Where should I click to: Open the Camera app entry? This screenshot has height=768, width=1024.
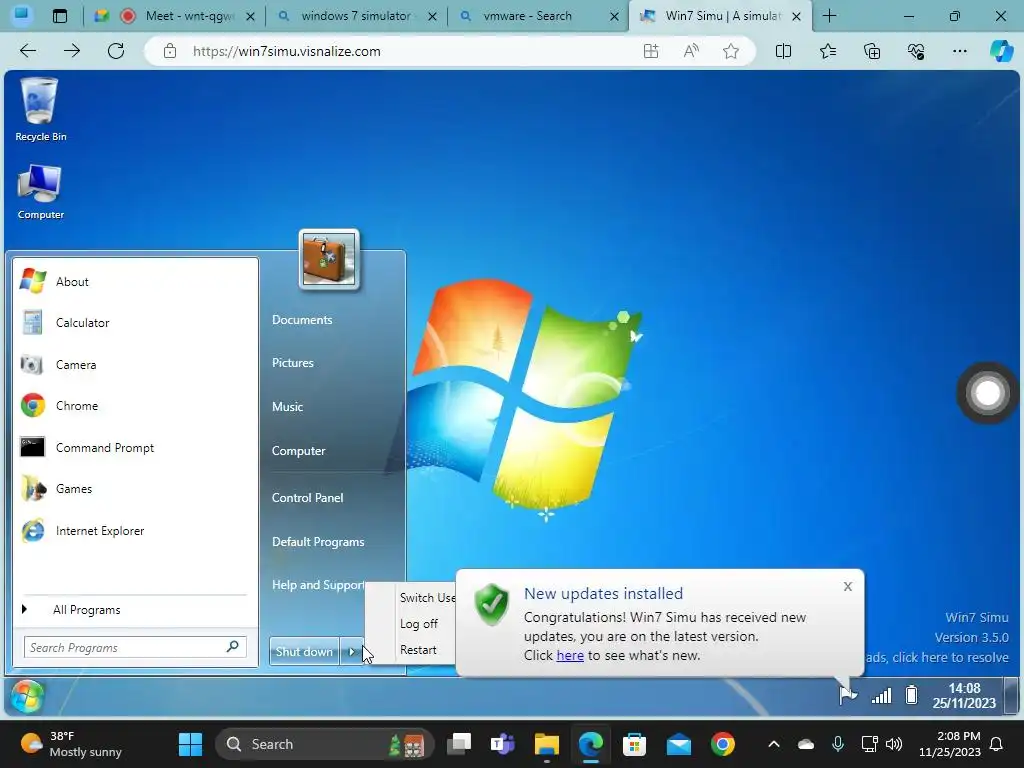(x=135, y=364)
